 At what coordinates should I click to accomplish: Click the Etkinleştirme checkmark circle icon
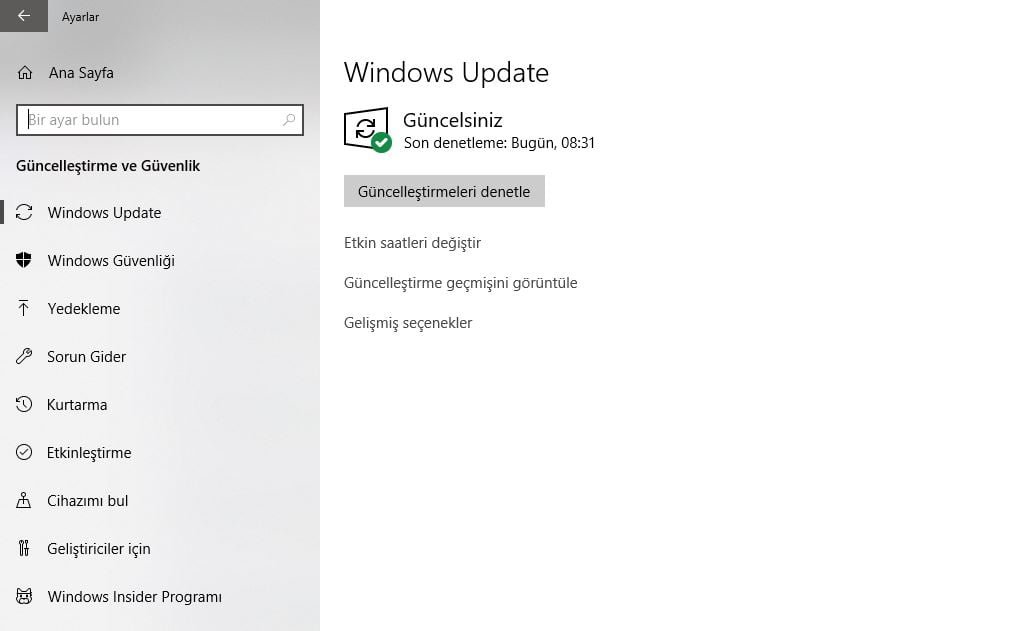tap(24, 452)
